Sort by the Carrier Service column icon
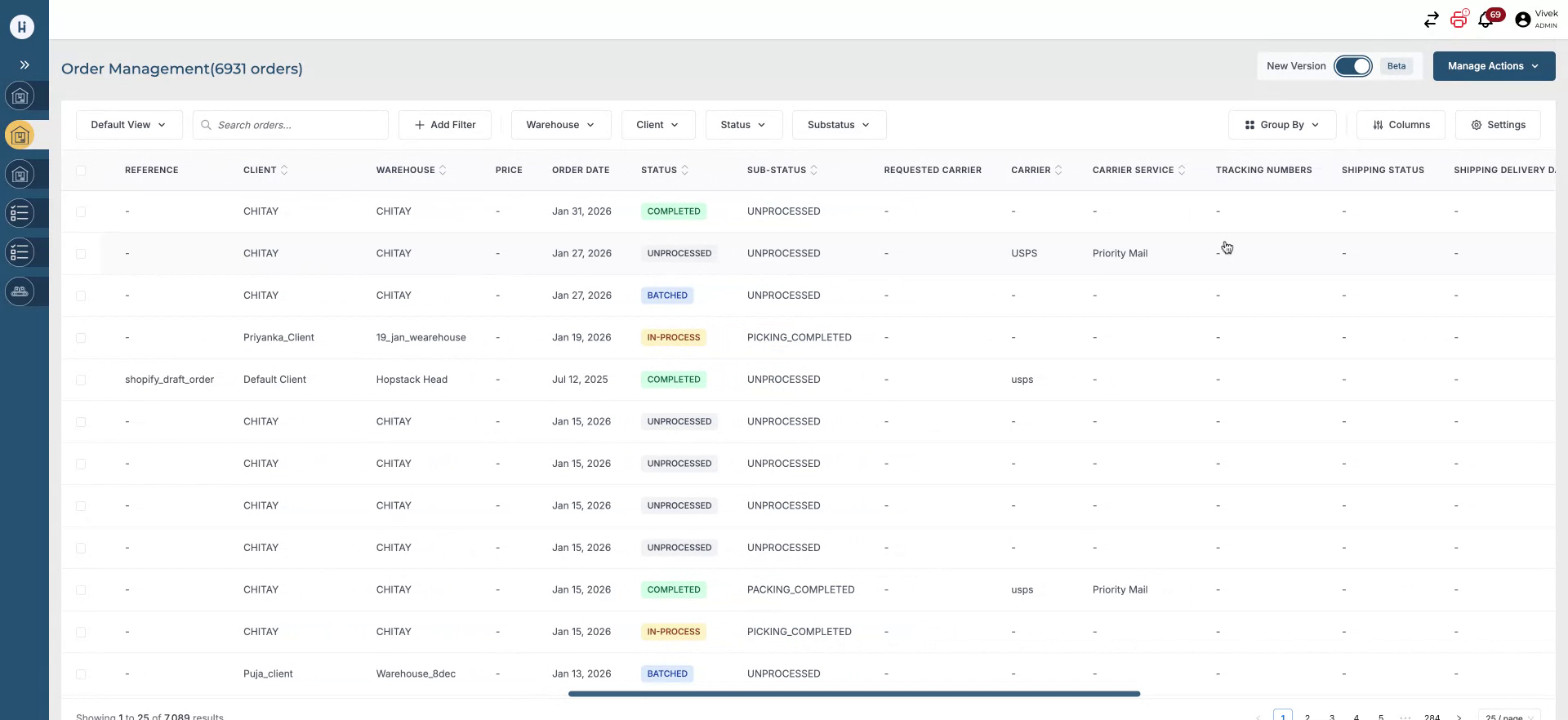The width and height of the screenshot is (1568, 720). [1182, 171]
